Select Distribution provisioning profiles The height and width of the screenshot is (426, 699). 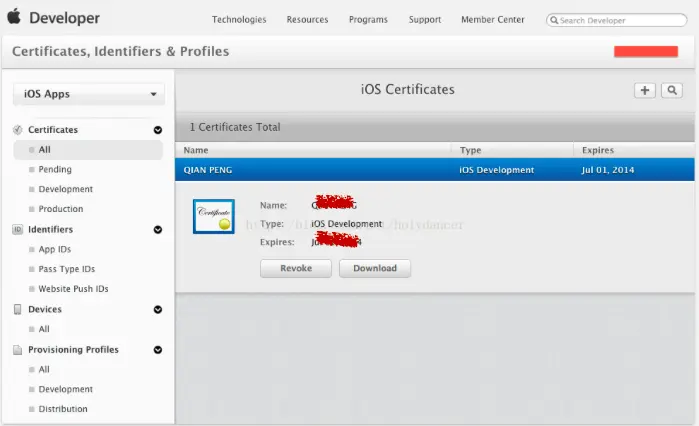(63, 409)
